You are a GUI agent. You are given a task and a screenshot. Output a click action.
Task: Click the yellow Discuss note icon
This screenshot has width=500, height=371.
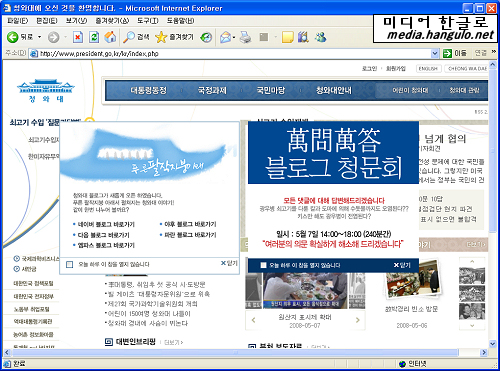pyautogui.click(x=287, y=37)
